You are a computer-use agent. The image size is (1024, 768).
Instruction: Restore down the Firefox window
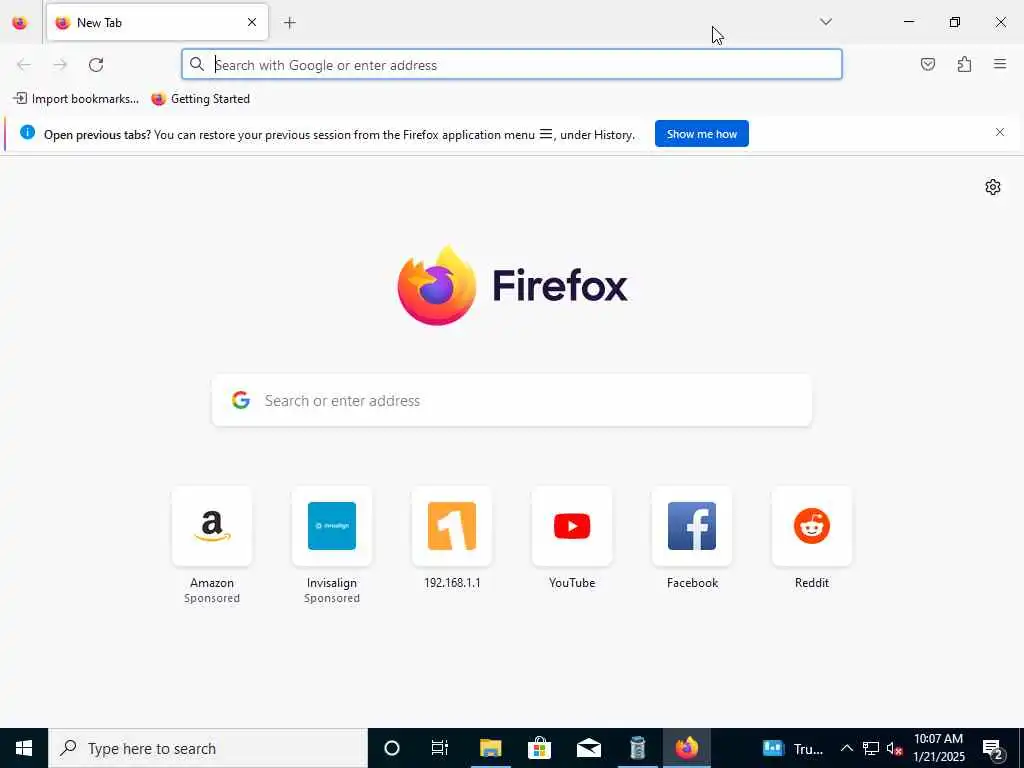955,22
